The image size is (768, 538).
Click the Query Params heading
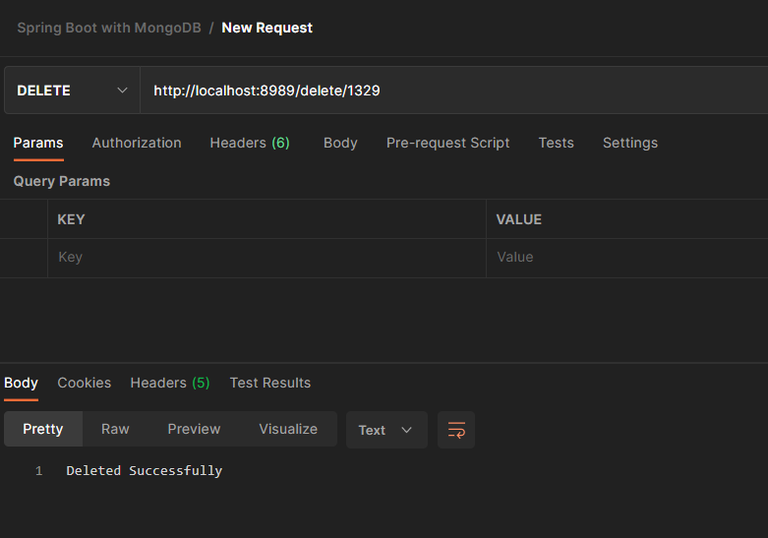pyautogui.click(x=62, y=181)
